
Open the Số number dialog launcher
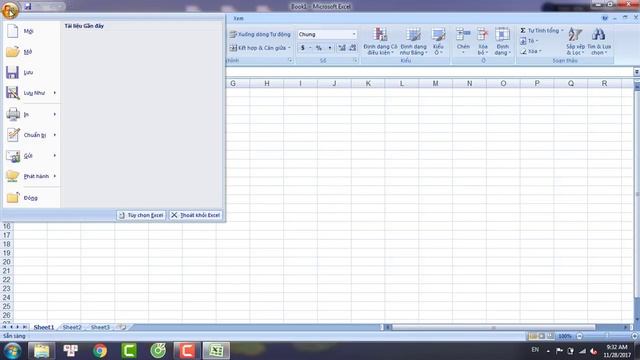[x=355, y=60]
